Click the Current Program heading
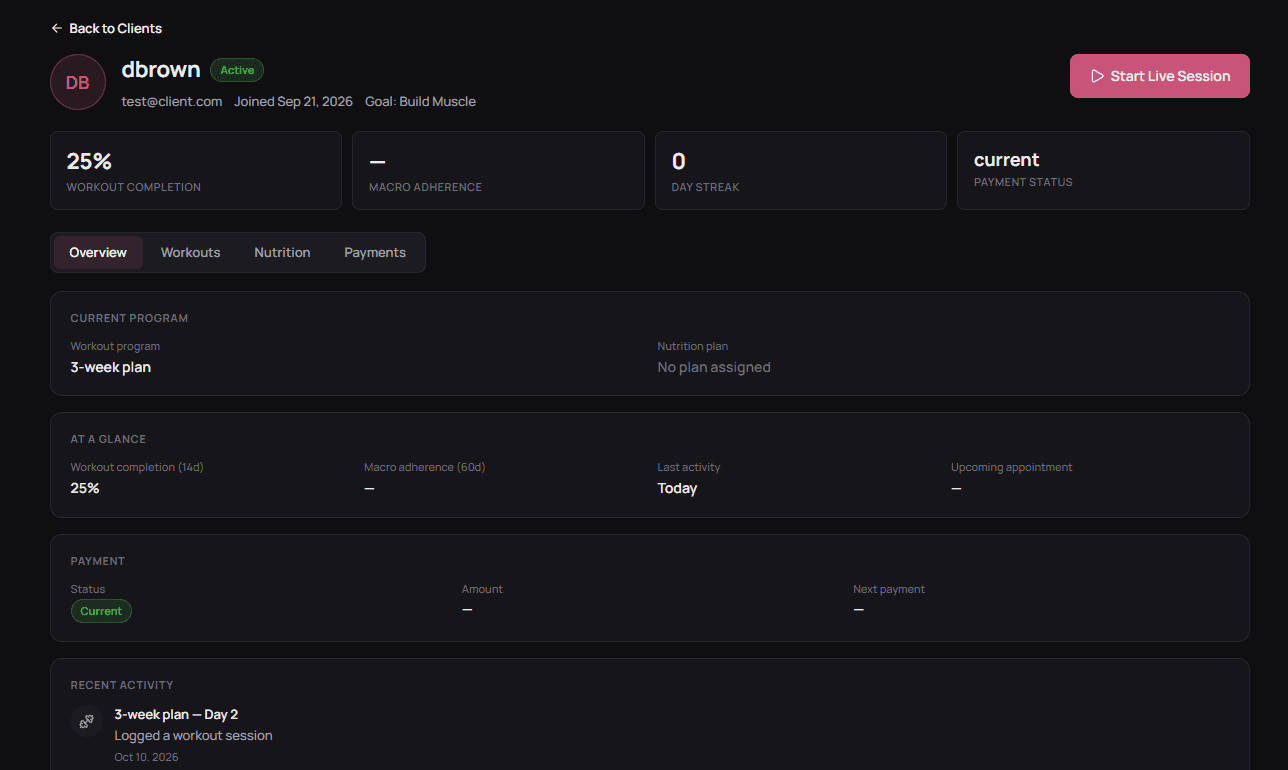Screen dimensions: 1288x770 [129, 318]
